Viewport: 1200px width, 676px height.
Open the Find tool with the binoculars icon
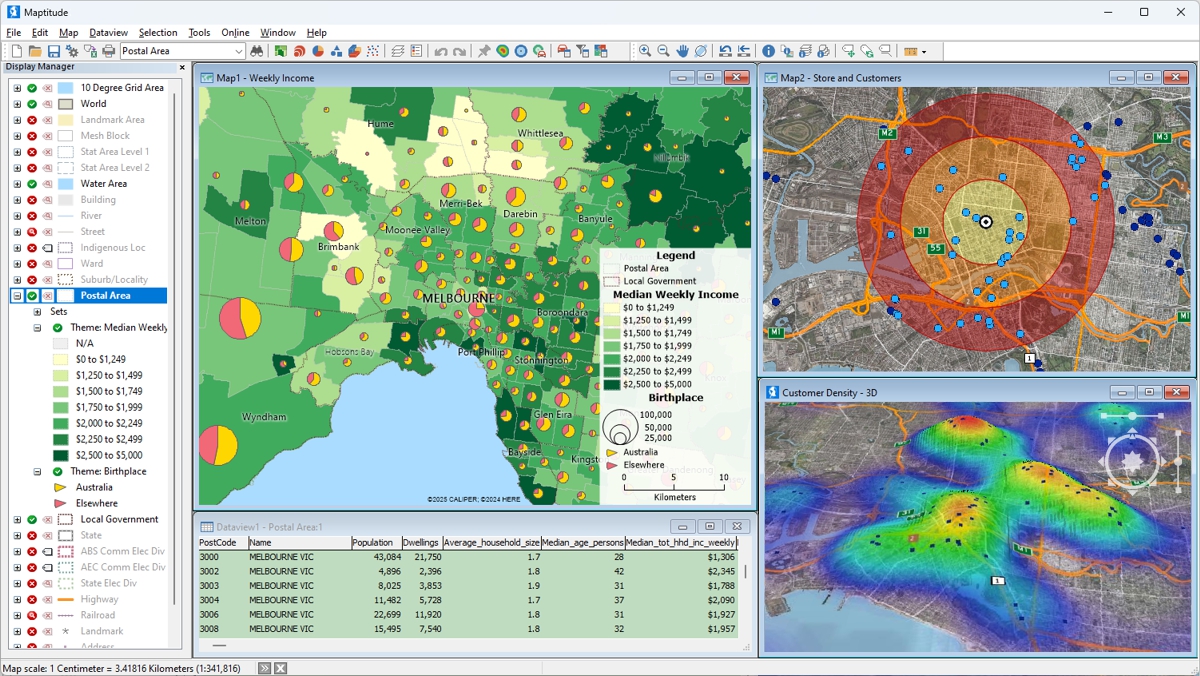[x=257, y=50]
